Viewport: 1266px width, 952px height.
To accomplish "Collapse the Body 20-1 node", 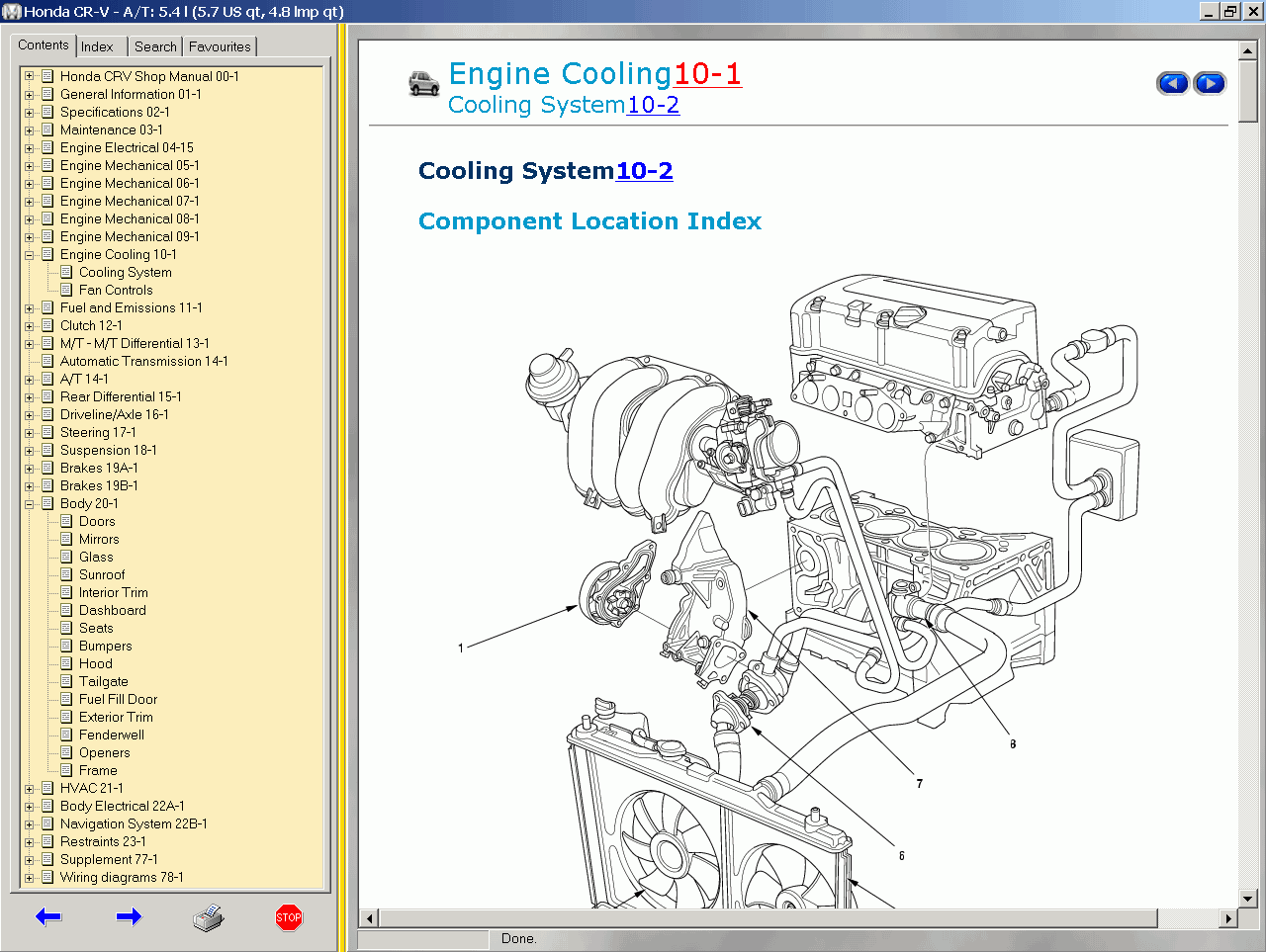I will coord(29,504).
